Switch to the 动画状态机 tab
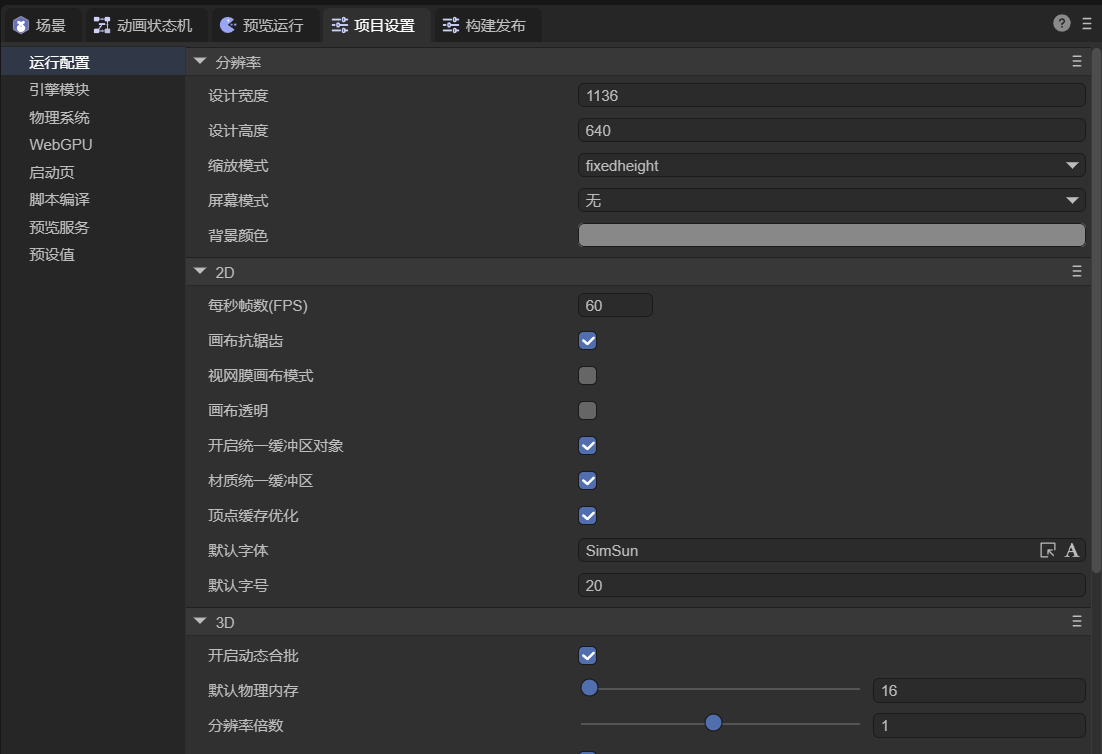This screenshot has width=1102, height=754. [143, 25]
